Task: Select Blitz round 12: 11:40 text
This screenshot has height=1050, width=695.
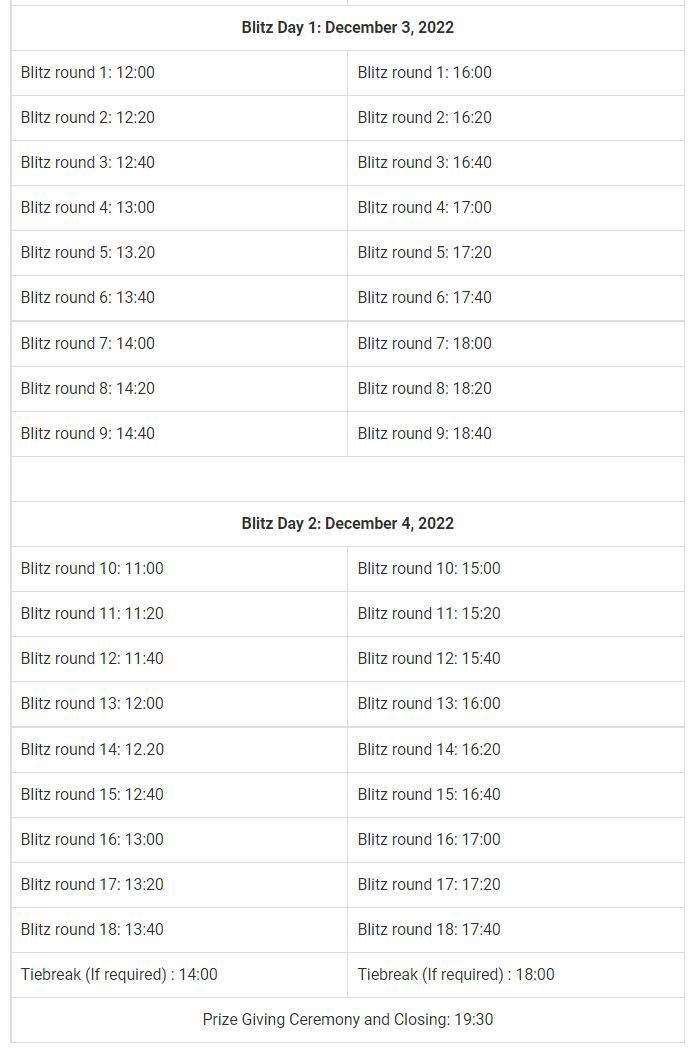Action: 92,659
